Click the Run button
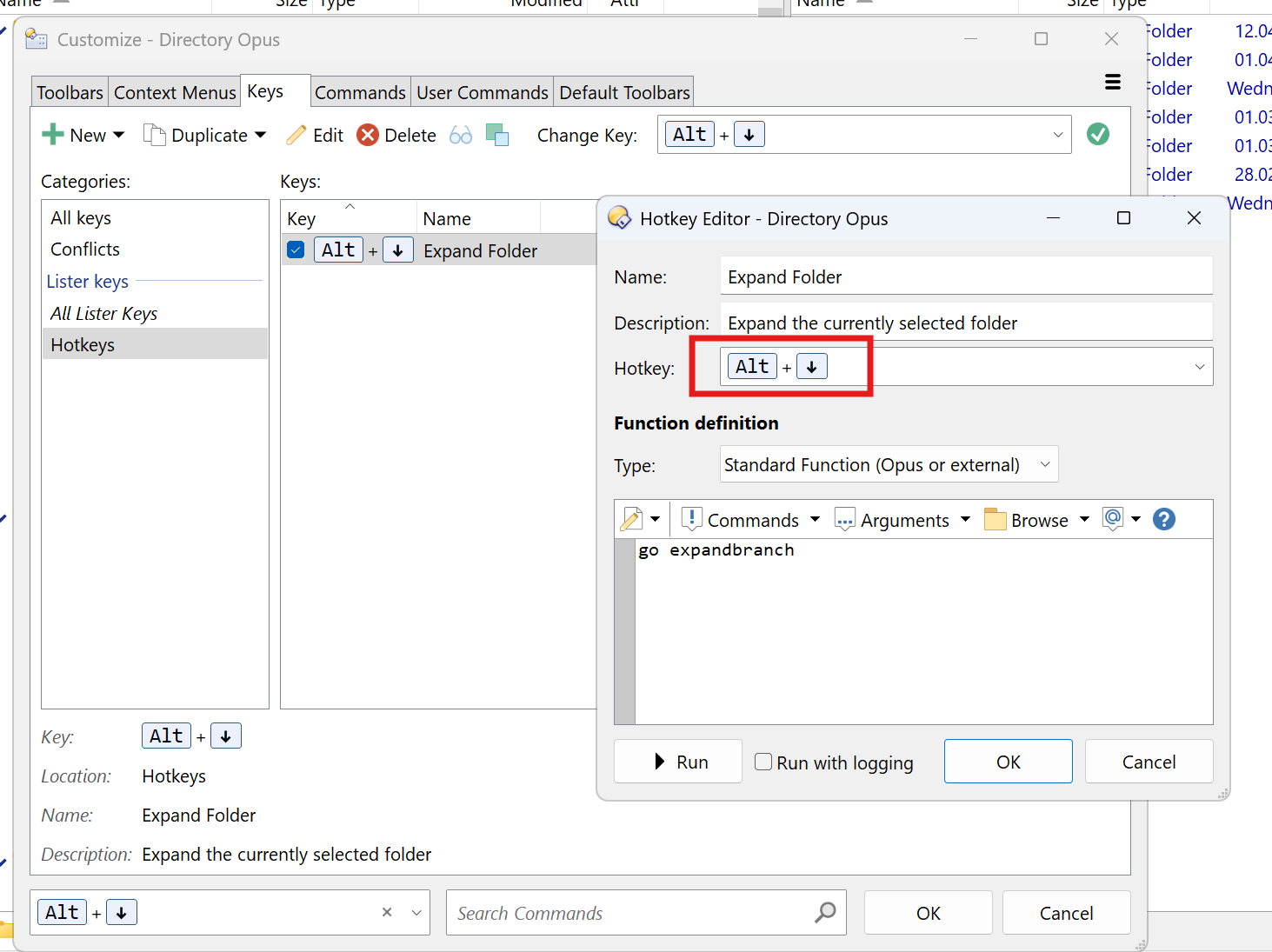1272x952 pixels. [678, 762]
